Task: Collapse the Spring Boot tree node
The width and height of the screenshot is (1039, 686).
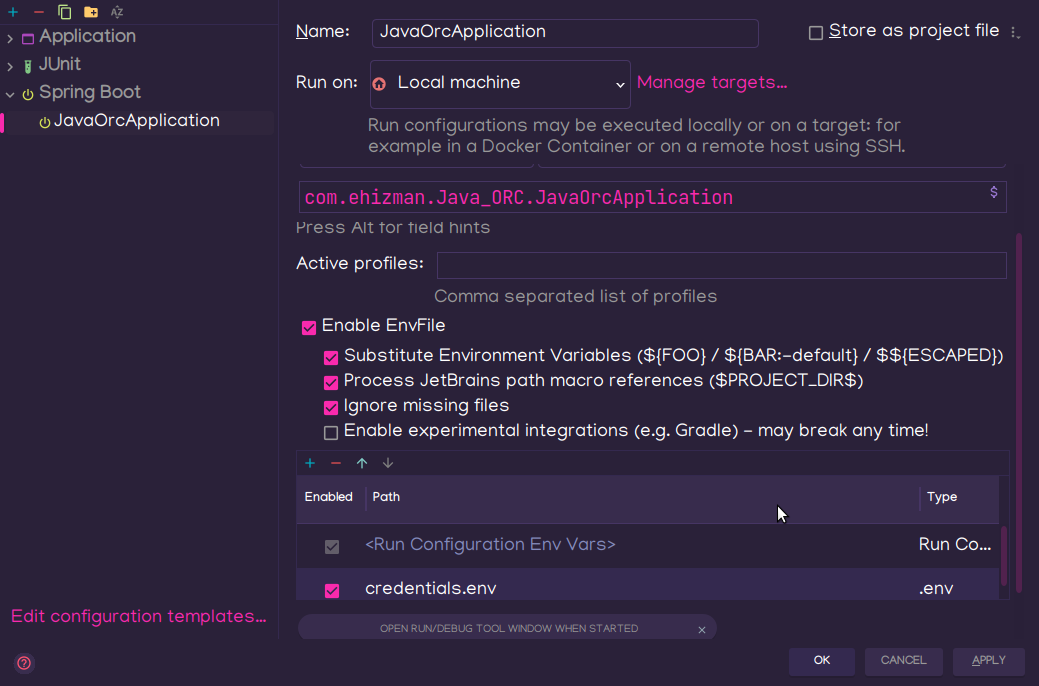Action: [x=10, y=94]
